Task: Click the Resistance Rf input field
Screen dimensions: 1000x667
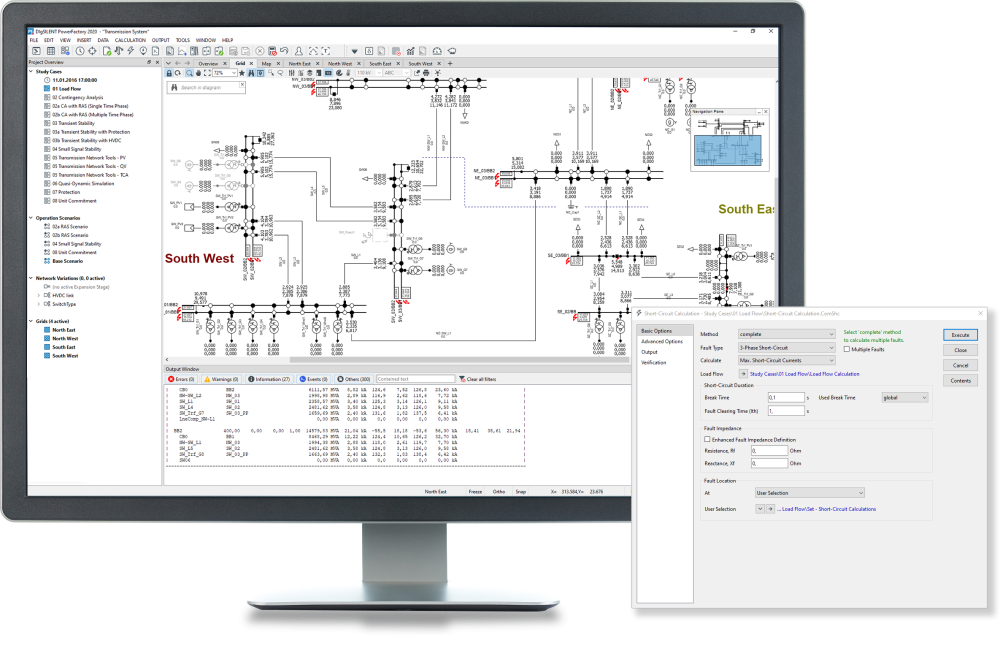Action: pos(769,450)
